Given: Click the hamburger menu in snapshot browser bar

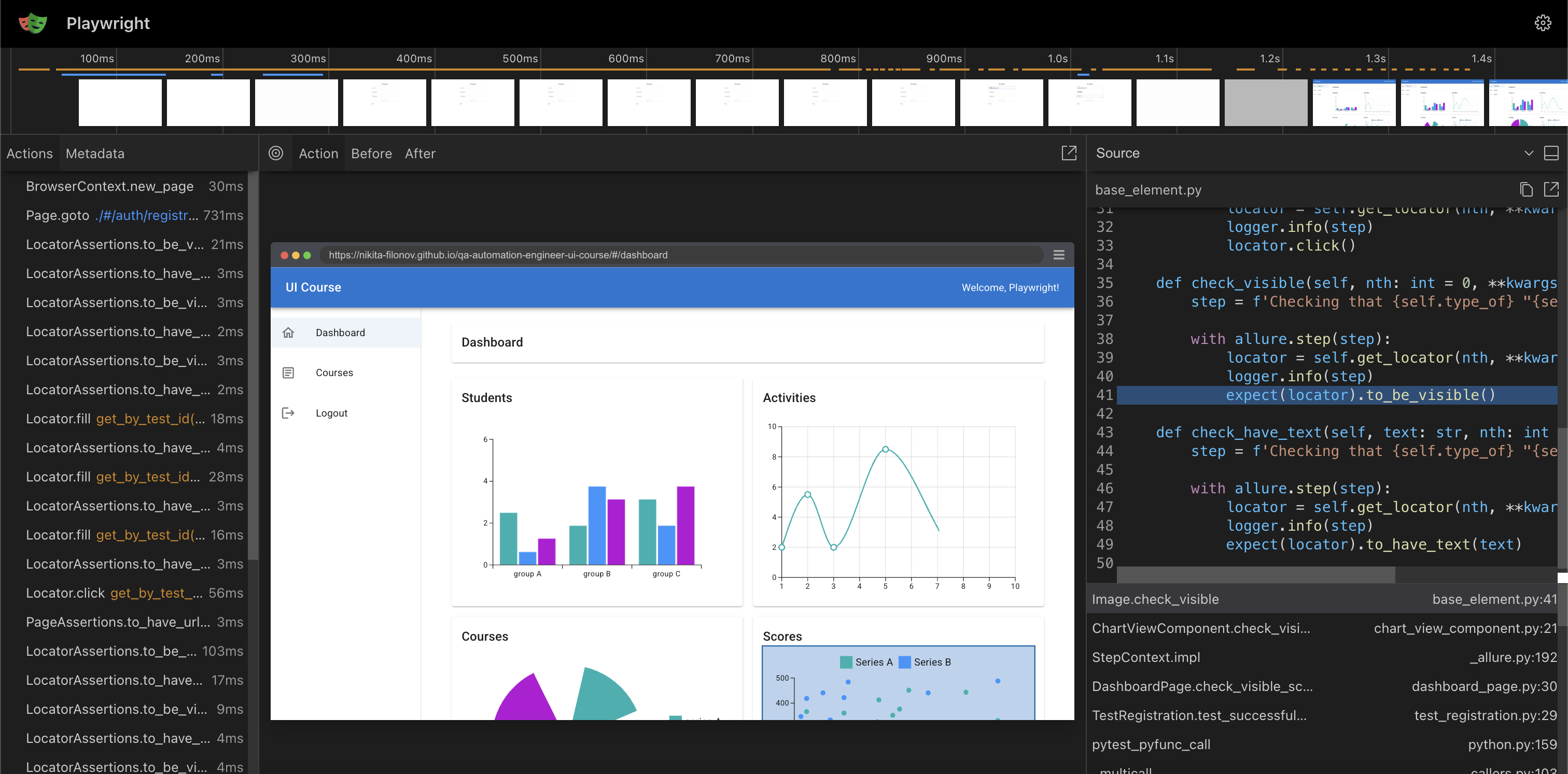Looking at the screenshot, I should click(x=1058, y=255).
